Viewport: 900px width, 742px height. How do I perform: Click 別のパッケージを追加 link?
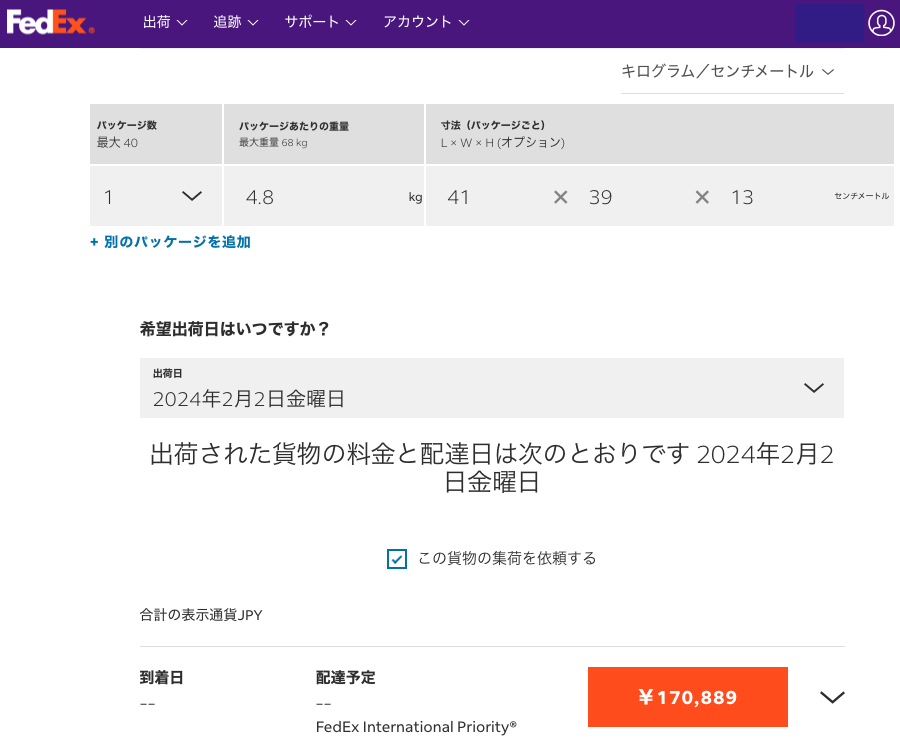170,242
